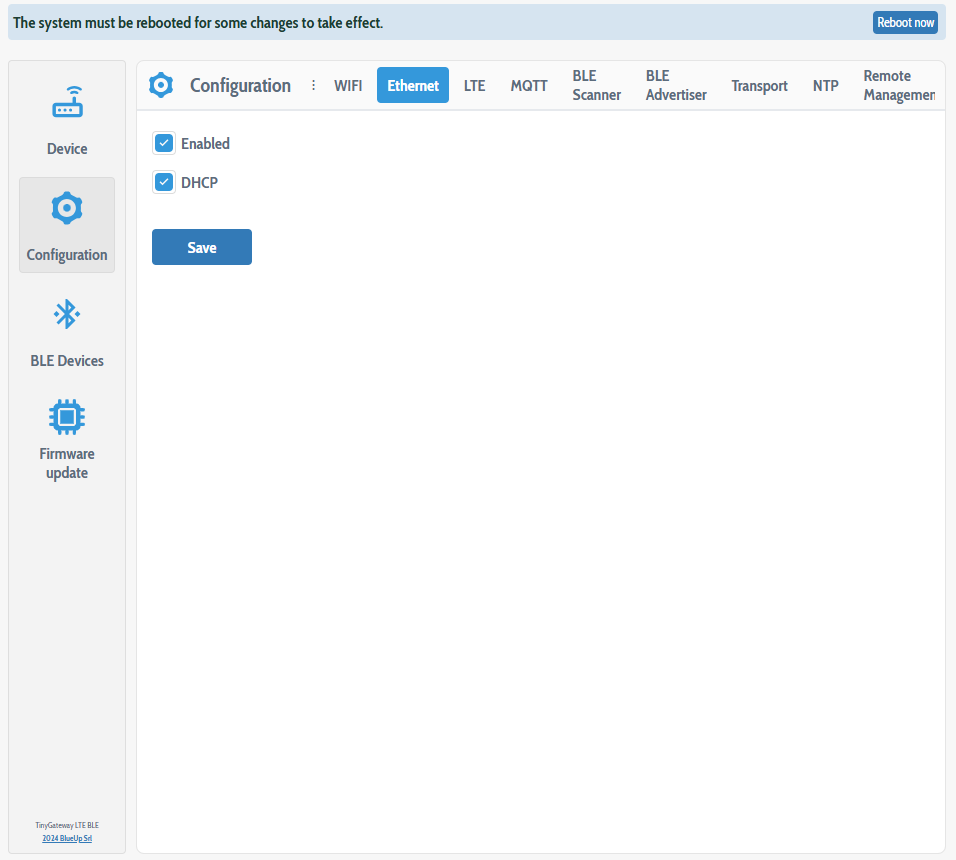Viewport: 956px width, 860px height.
Task: Switch to the Transport tab
Action: point(759,86)
